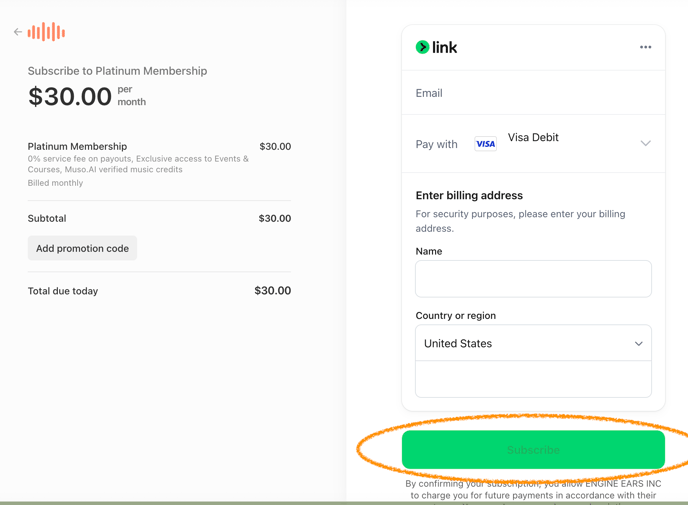Screen dimensions: 688x505
Task: Click the Visa card icon
Action: [x=485, y=144]
